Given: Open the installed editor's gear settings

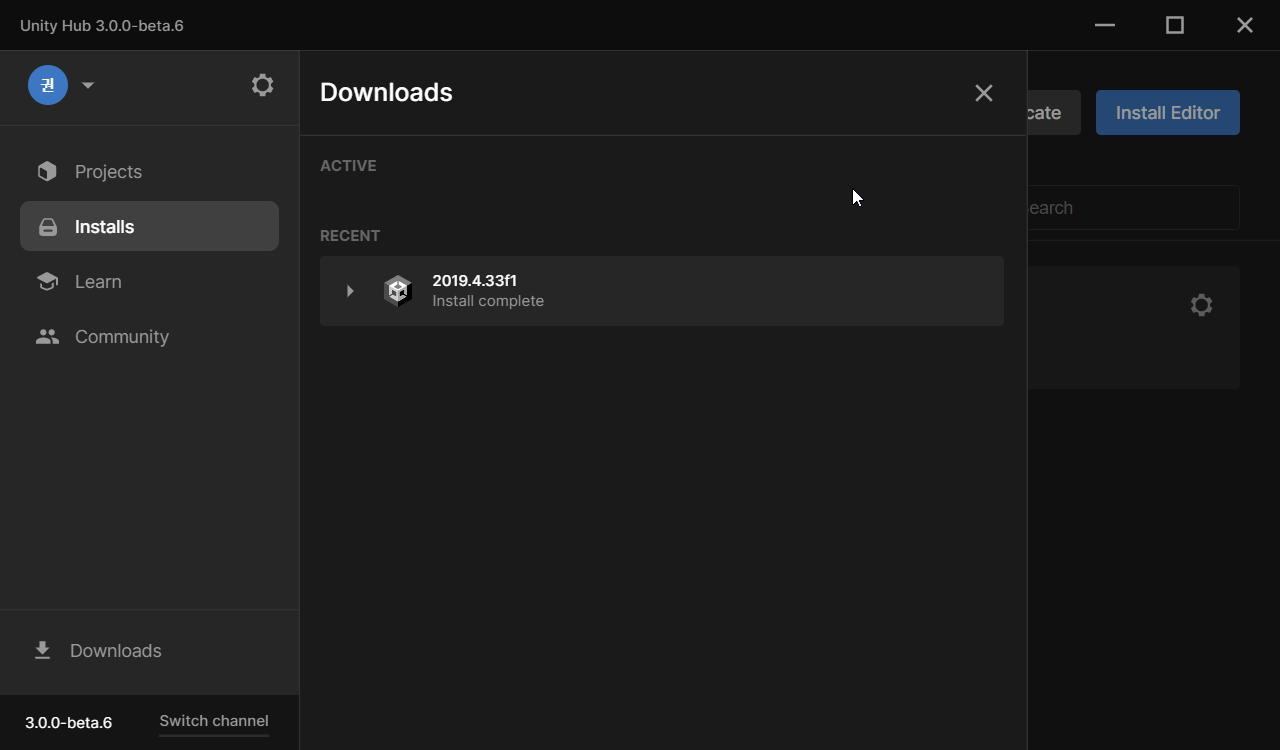Looking at the screenshot, I should [1201, 305].
